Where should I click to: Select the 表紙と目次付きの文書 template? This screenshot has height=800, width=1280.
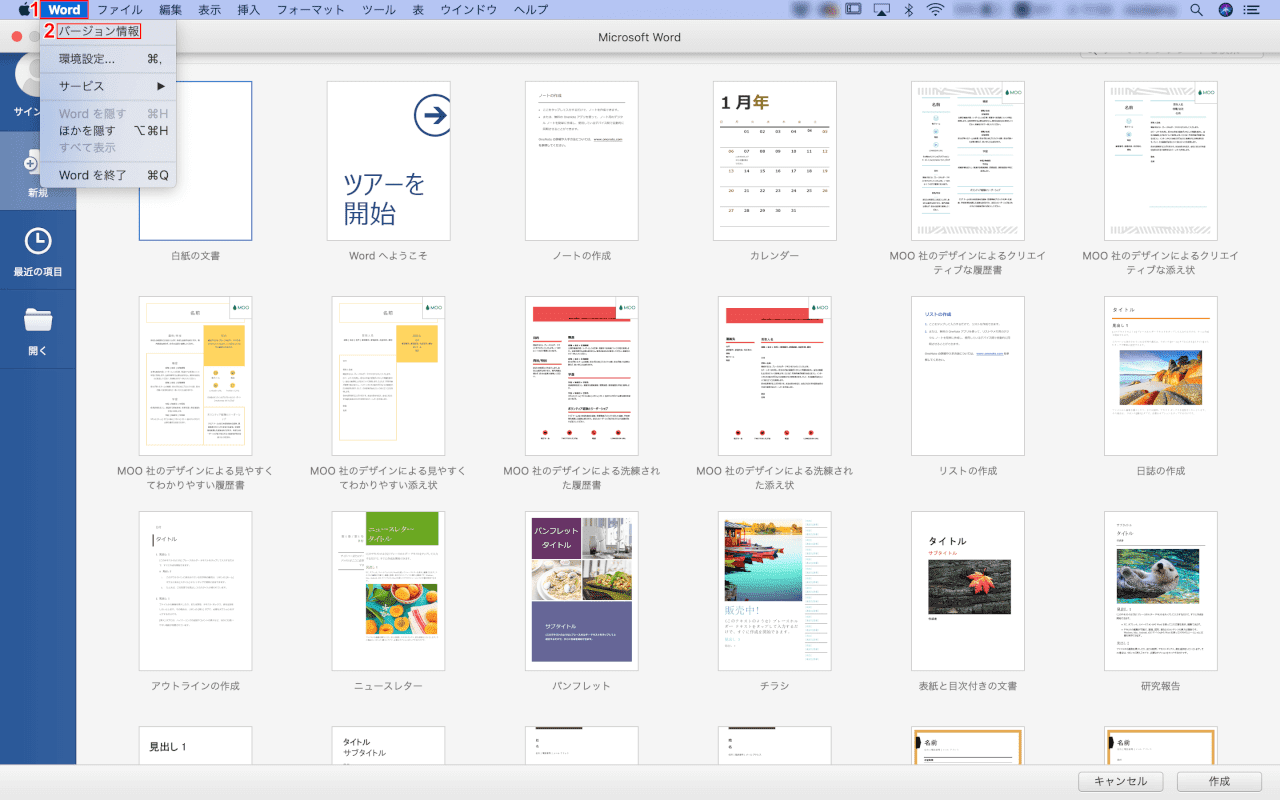coord(967,591)
